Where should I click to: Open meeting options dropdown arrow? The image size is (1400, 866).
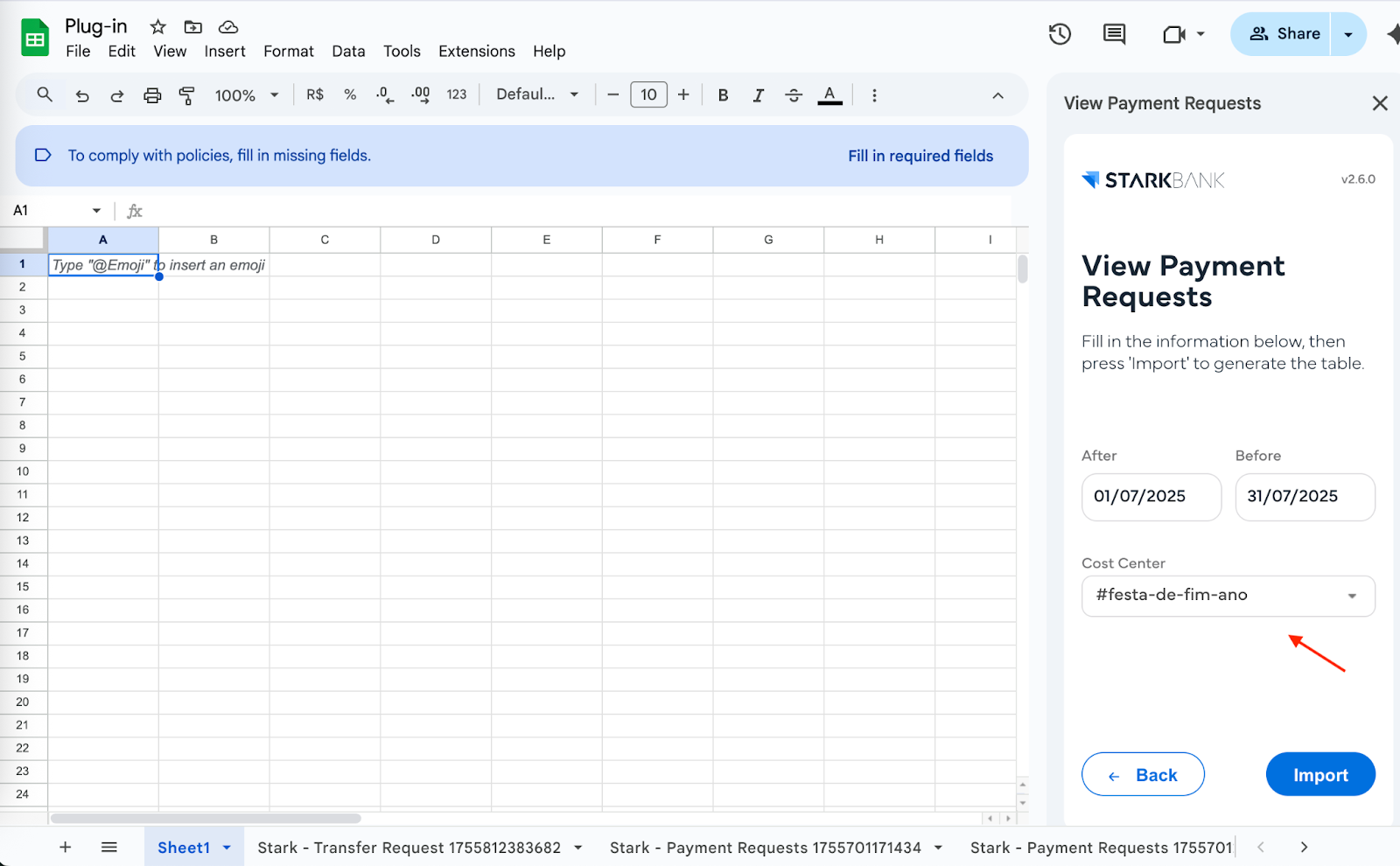[1200, 34]
